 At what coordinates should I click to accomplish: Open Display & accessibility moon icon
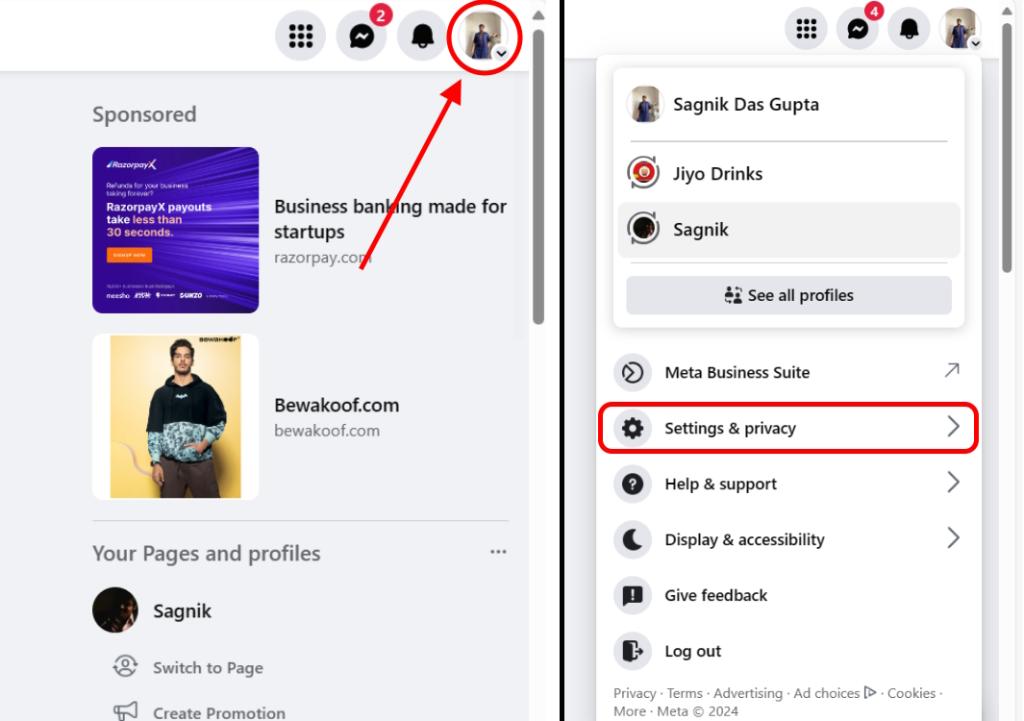tap(632, 539)
